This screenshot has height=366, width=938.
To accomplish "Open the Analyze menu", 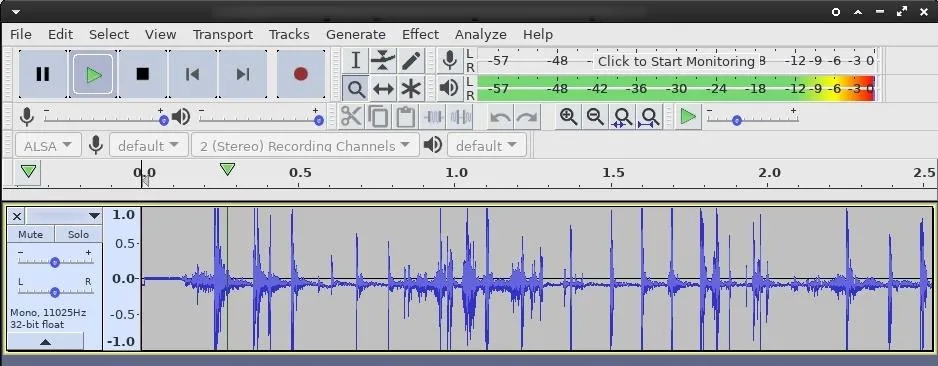I will tap(480, 35).
